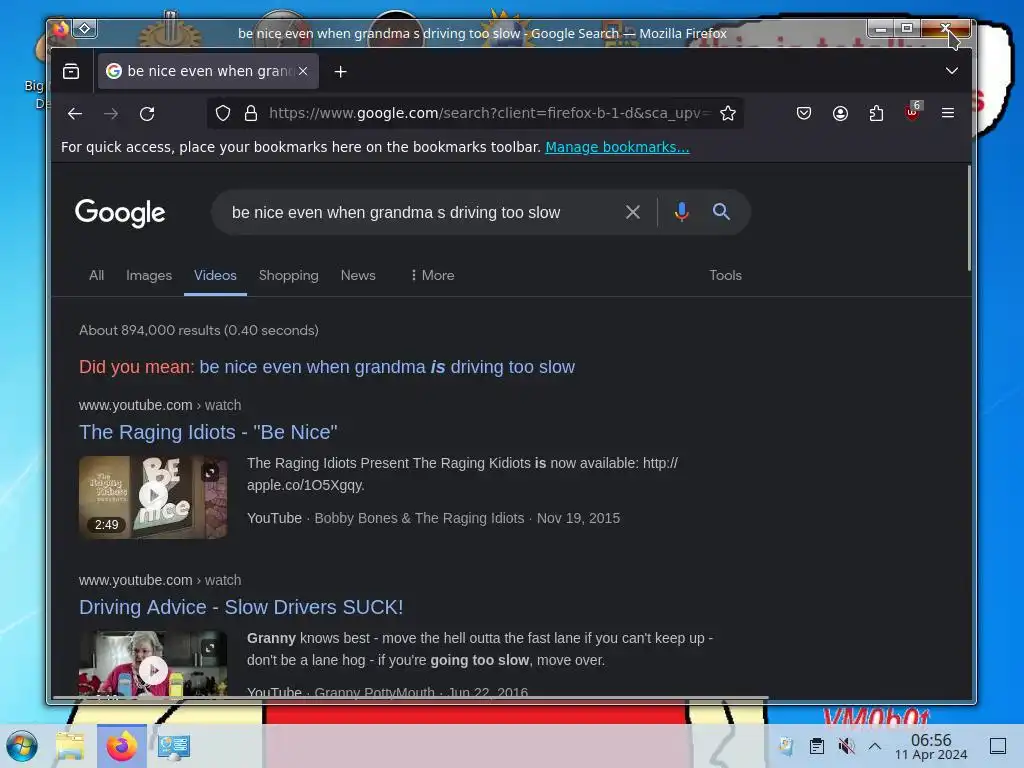Clear the Google search box text
The image size is (1024, 768).
633,212
